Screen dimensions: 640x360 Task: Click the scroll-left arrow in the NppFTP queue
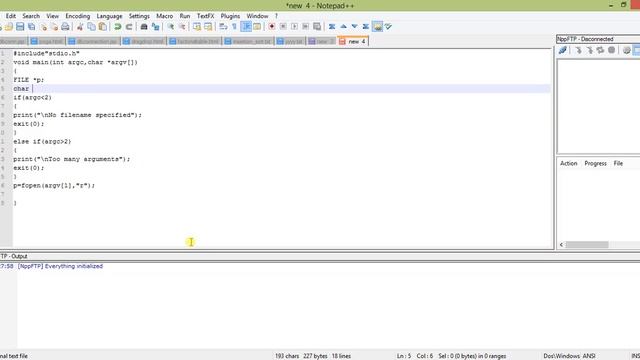click(x=561, y=244)
